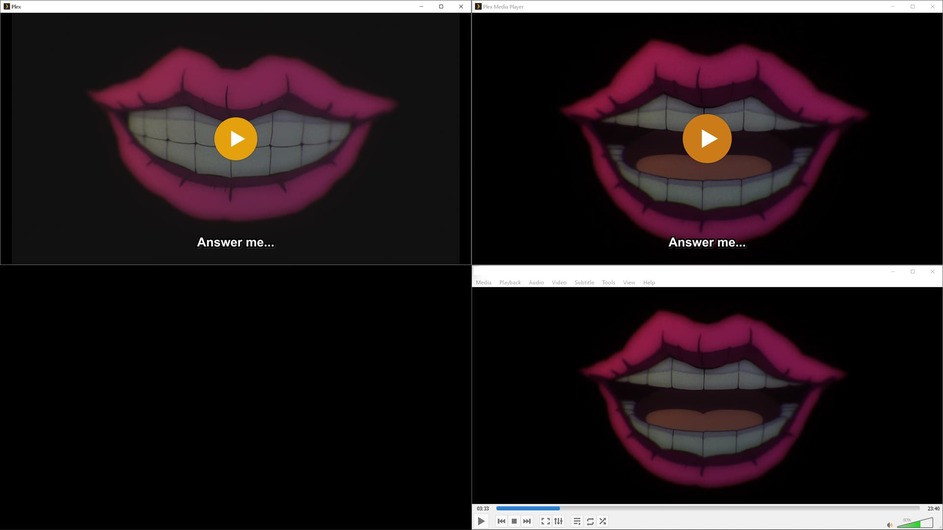This screenshot has height=530, width=943.
Task: Toggle the VLC playlist view
Action: pos(577,521)
